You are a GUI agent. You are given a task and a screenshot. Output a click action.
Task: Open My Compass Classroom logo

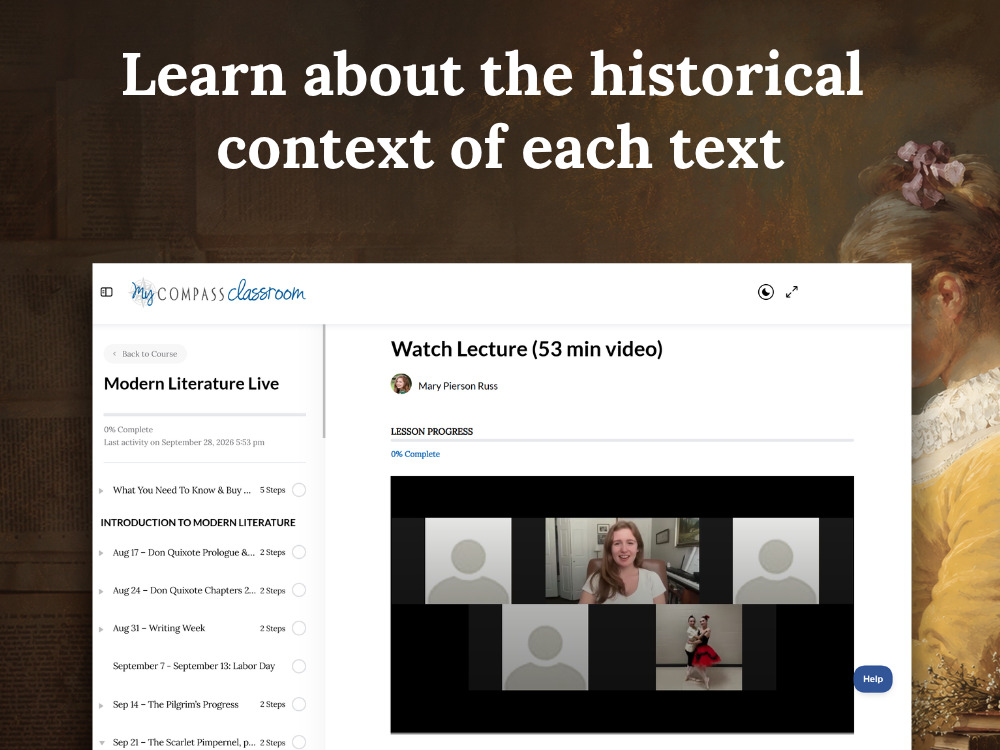[217, 293]
